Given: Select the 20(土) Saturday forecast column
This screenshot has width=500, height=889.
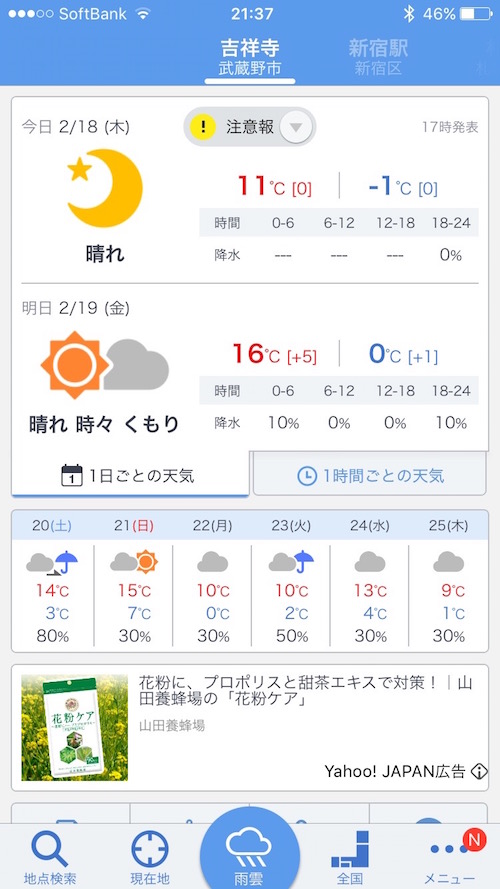Looking at the screenshot, I should pyautogui.click(x=52, y=581).
